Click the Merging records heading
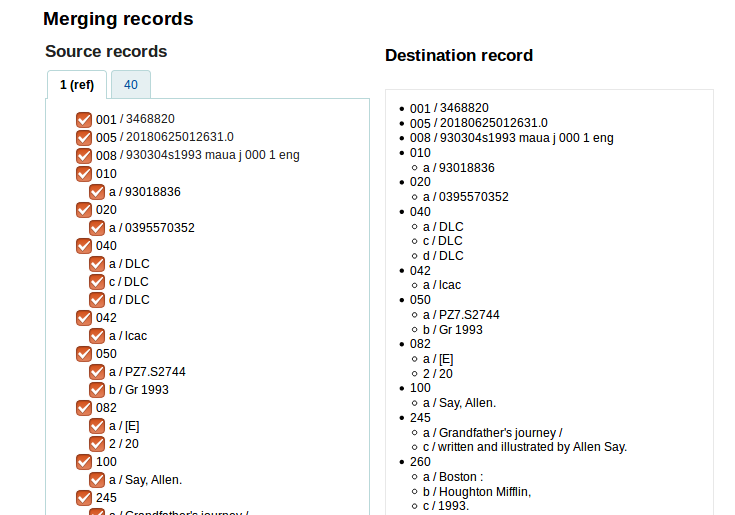This screenshot has height=515, width=735. [118, 19]
